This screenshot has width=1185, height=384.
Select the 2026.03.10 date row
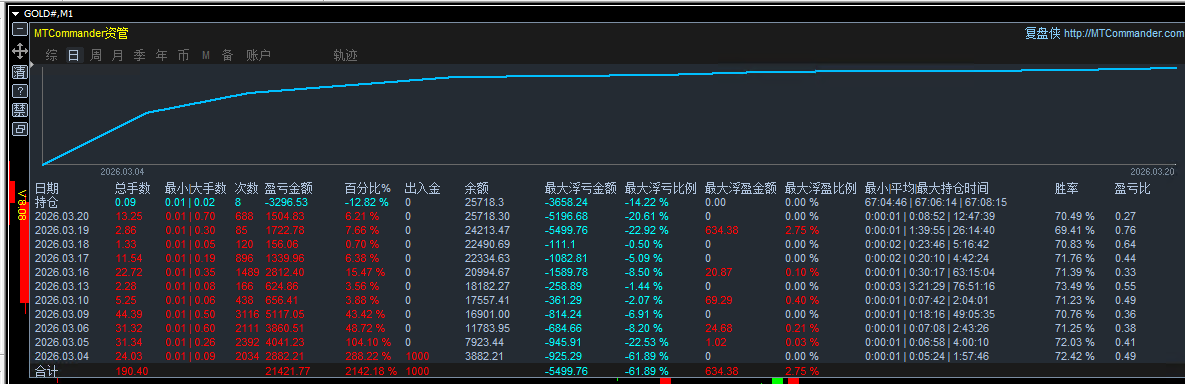point(63,300)
